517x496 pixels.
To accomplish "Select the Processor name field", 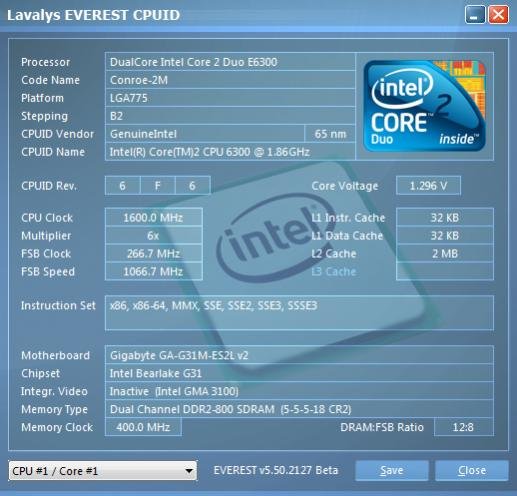I will click(x=230, y=62).
